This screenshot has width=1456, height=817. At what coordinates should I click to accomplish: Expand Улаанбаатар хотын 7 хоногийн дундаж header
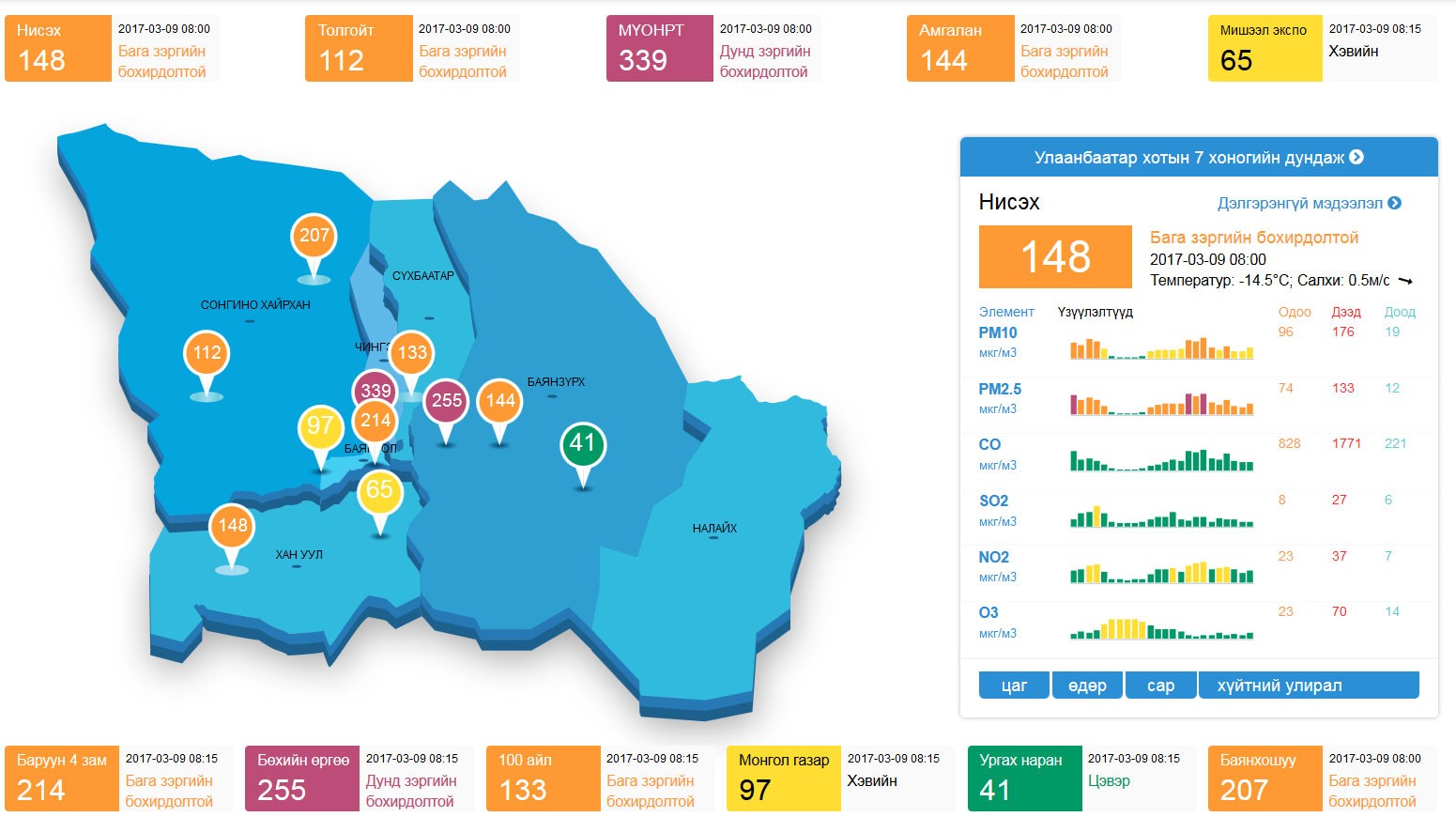coord(1198,158)
